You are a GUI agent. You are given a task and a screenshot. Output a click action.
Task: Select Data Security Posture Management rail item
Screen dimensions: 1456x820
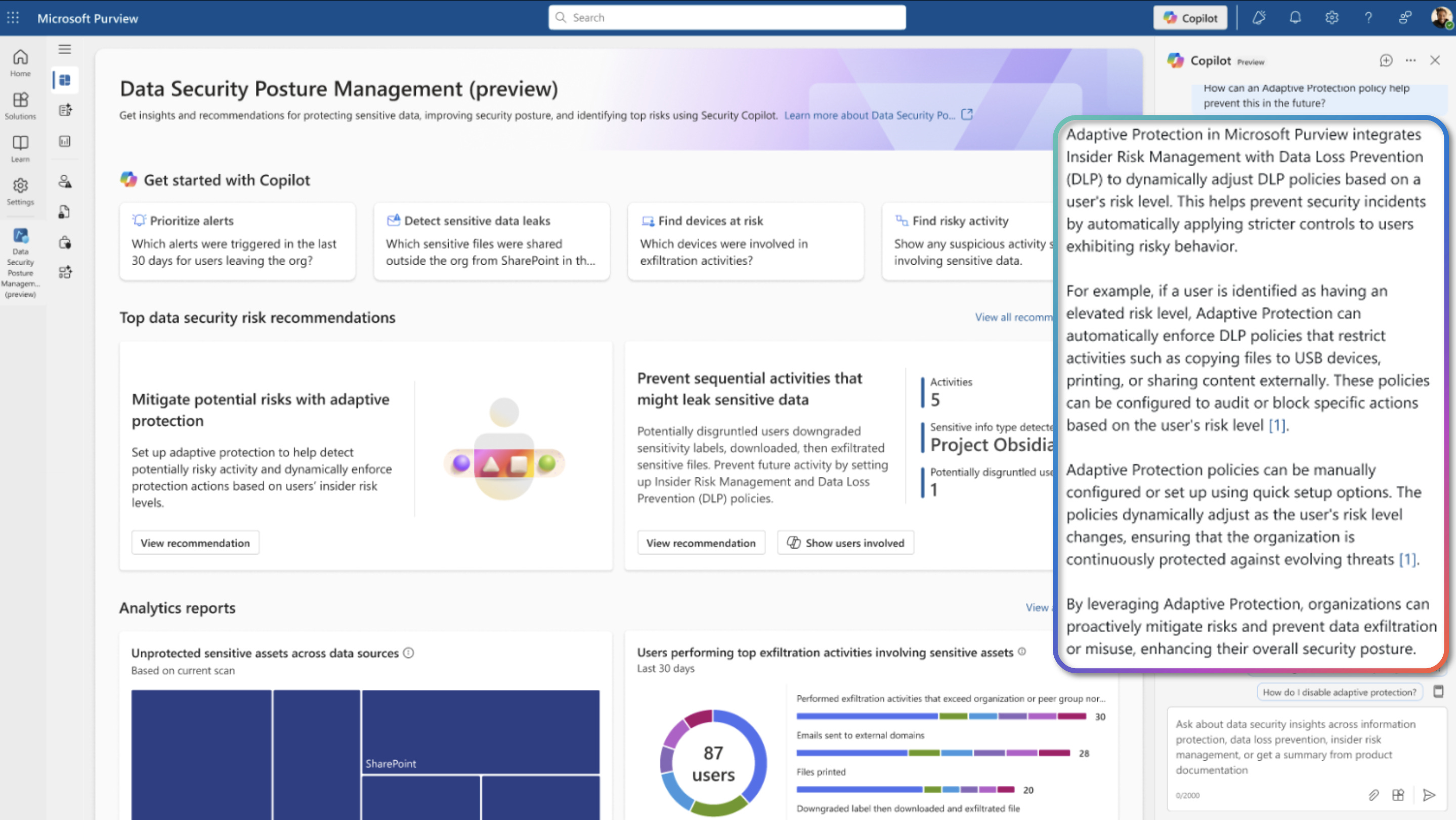coord(20,262)
